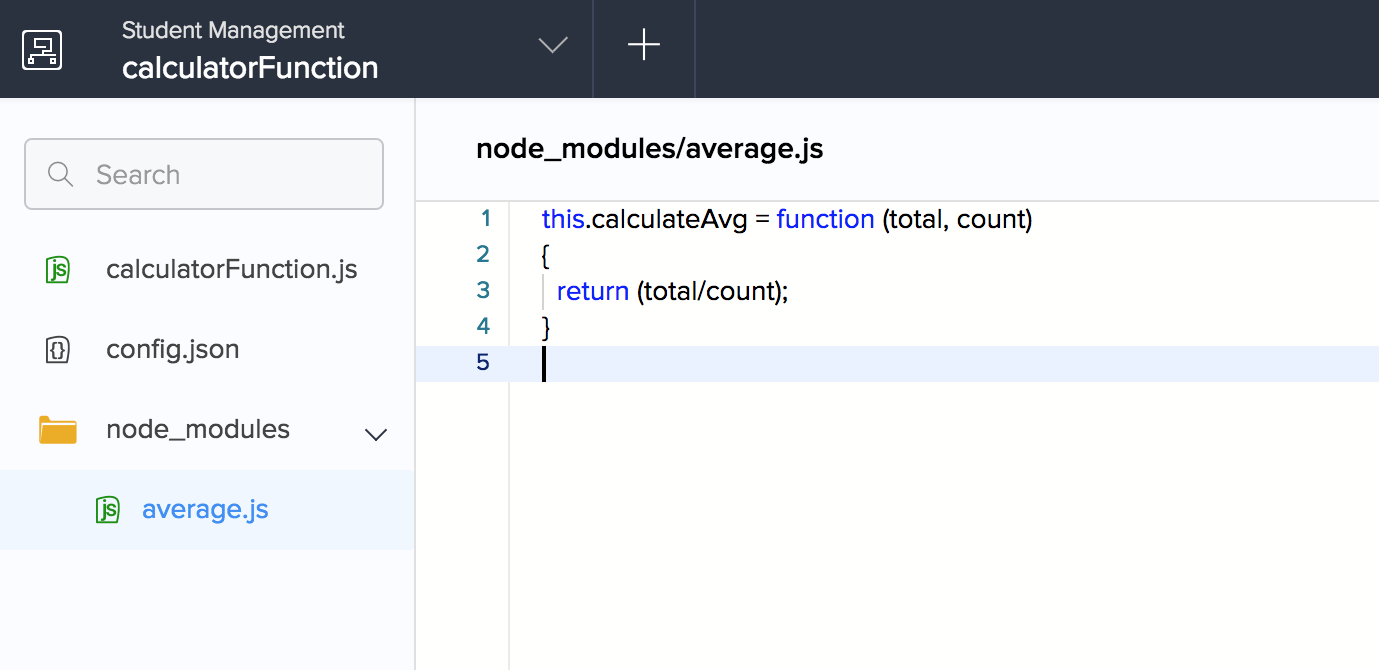Image resolution: width=1379 pixels, height=670 pixels.
Task: Click the function keyword on line 1
Action: click(x=825, y=219)
